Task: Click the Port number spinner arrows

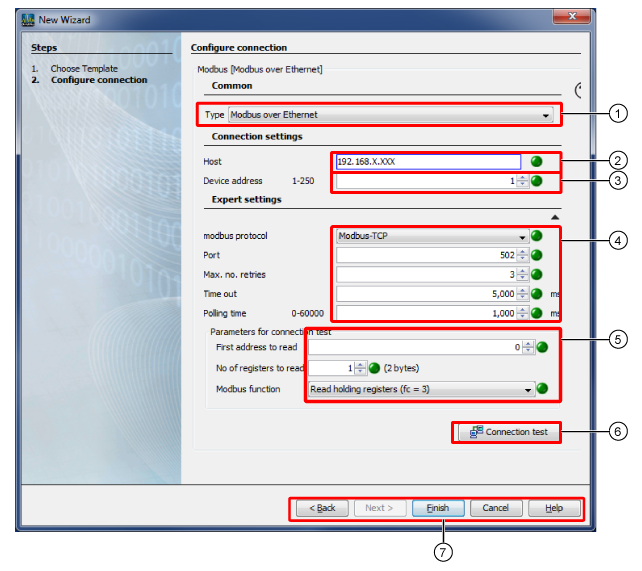Action: 522,255
